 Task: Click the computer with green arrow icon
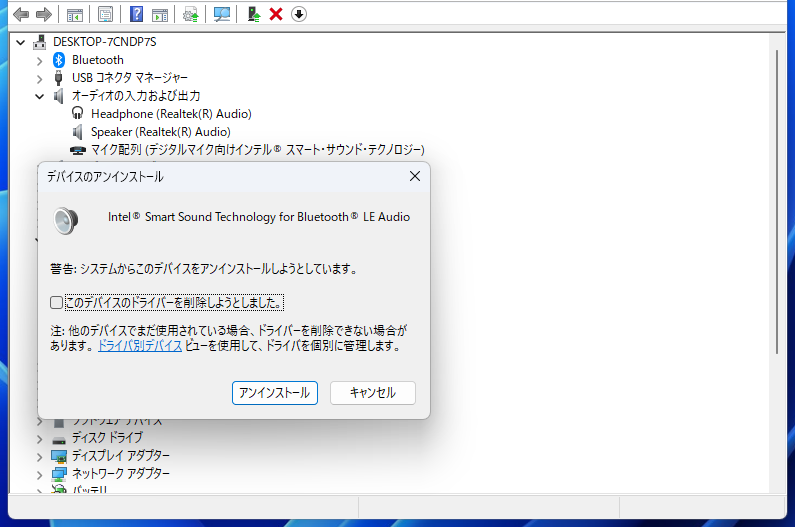point(254,14)
